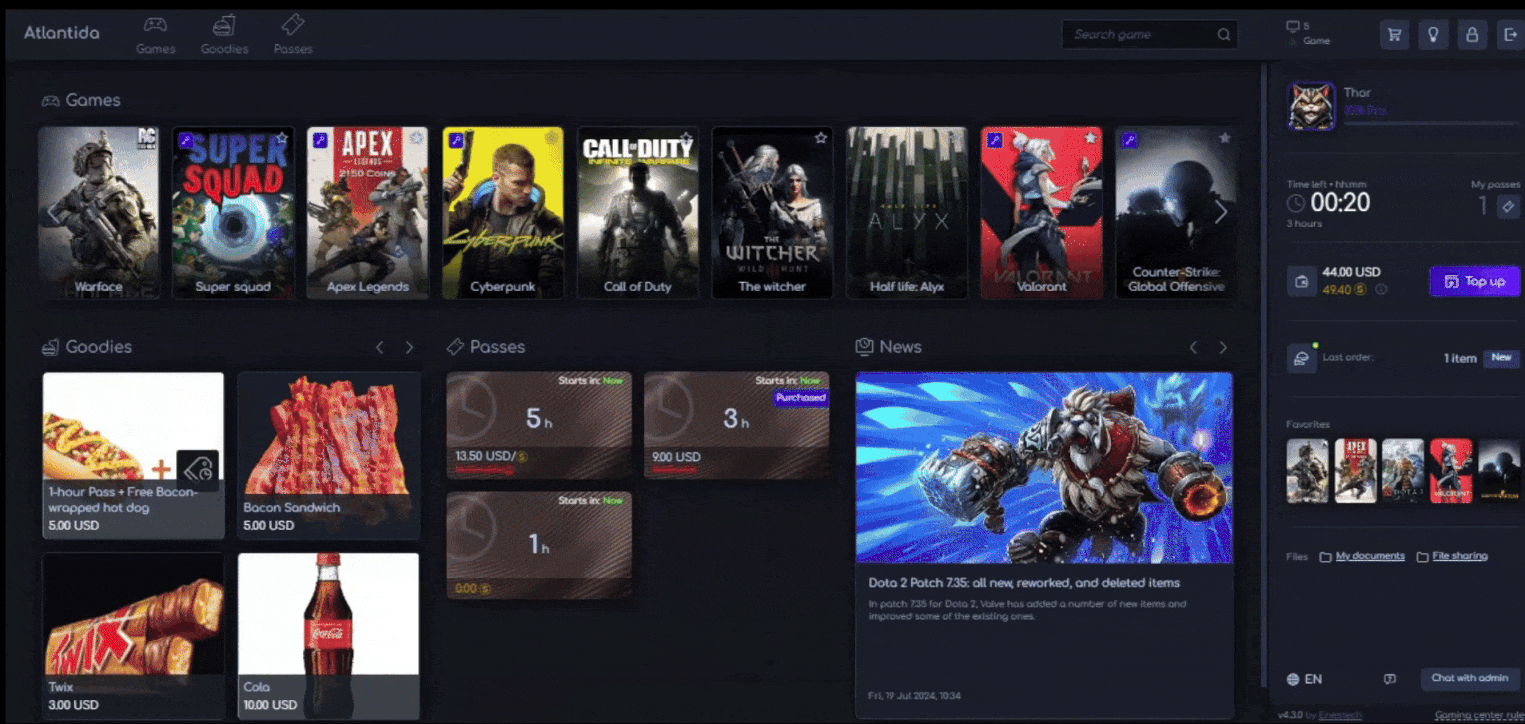
Task: Click Chat with admin button
Action: (1469, 679)
